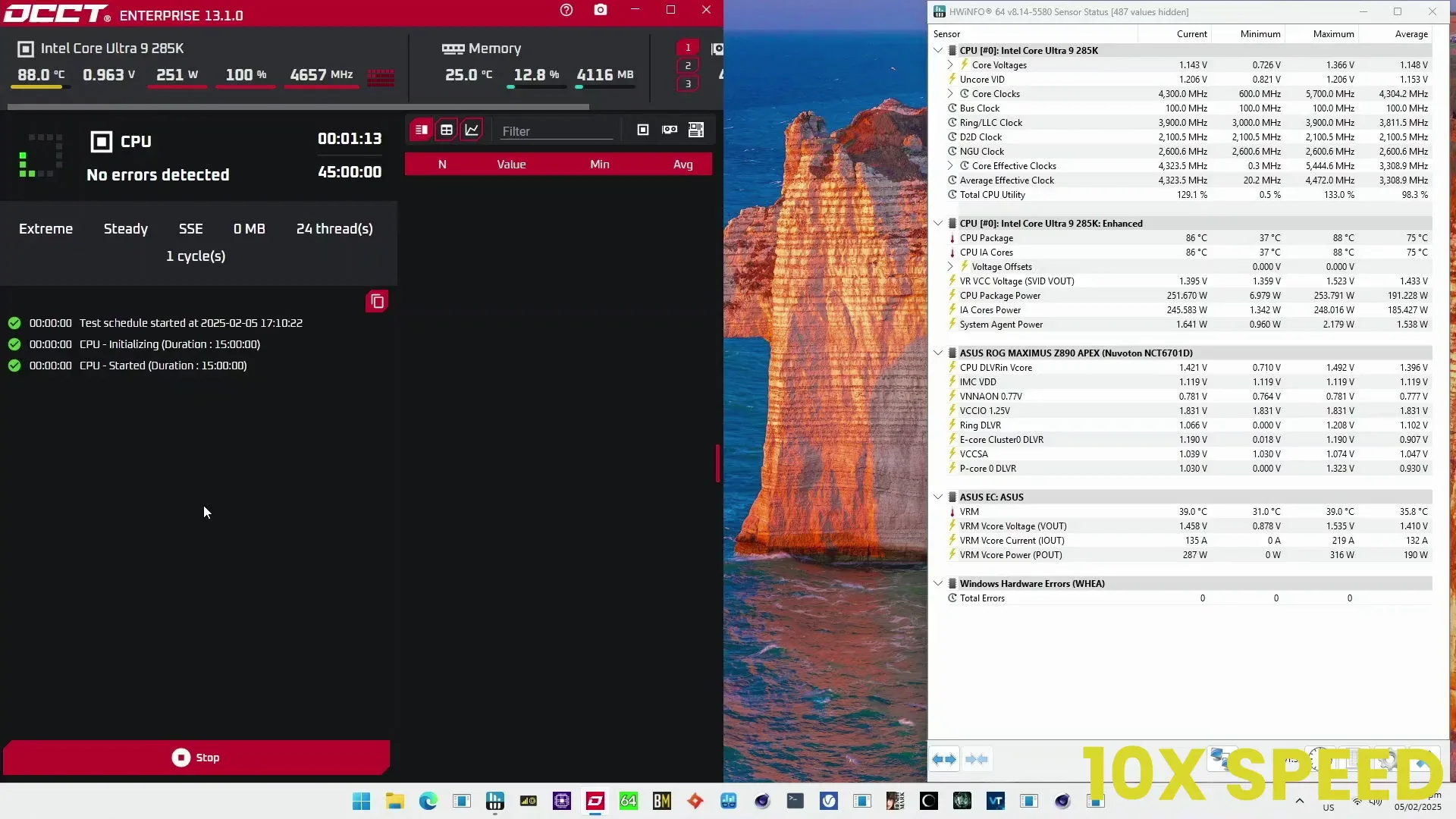Open the BM benchmark taskbar icon
Image resolution: width=1456 pixels, height=819 pixels.
[x=662, y=801]
